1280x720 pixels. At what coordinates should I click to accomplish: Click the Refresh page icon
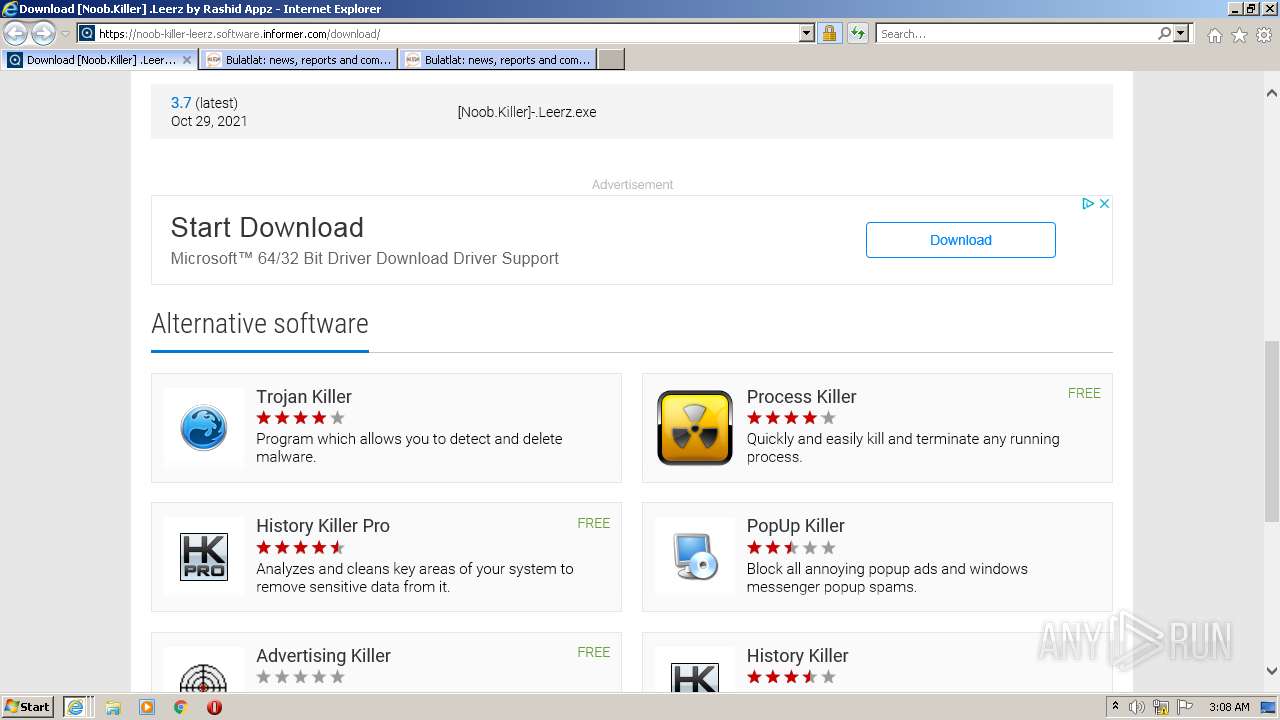(x=857, y=33)
